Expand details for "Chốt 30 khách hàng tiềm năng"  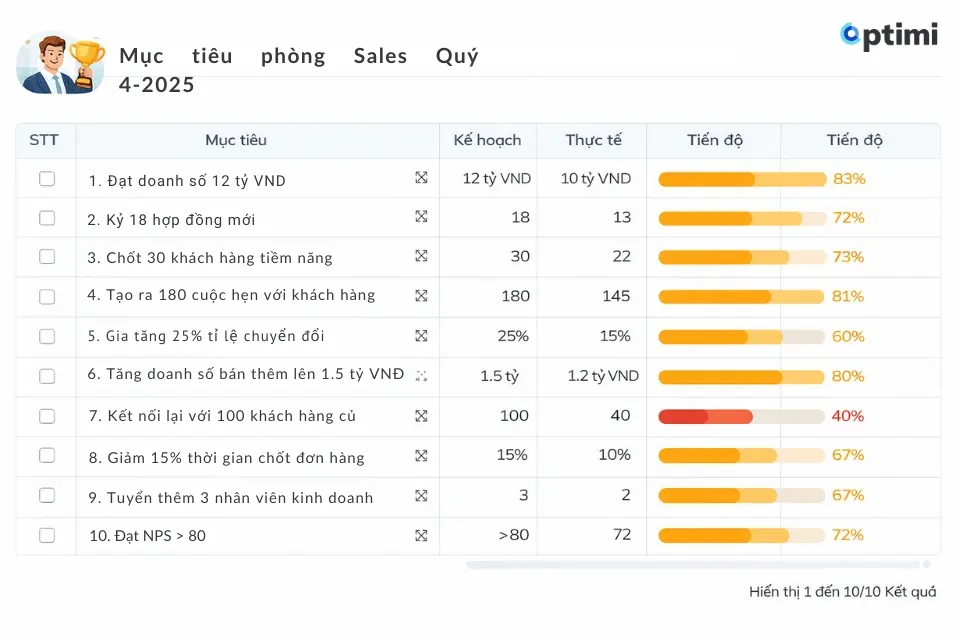[423, 257]
